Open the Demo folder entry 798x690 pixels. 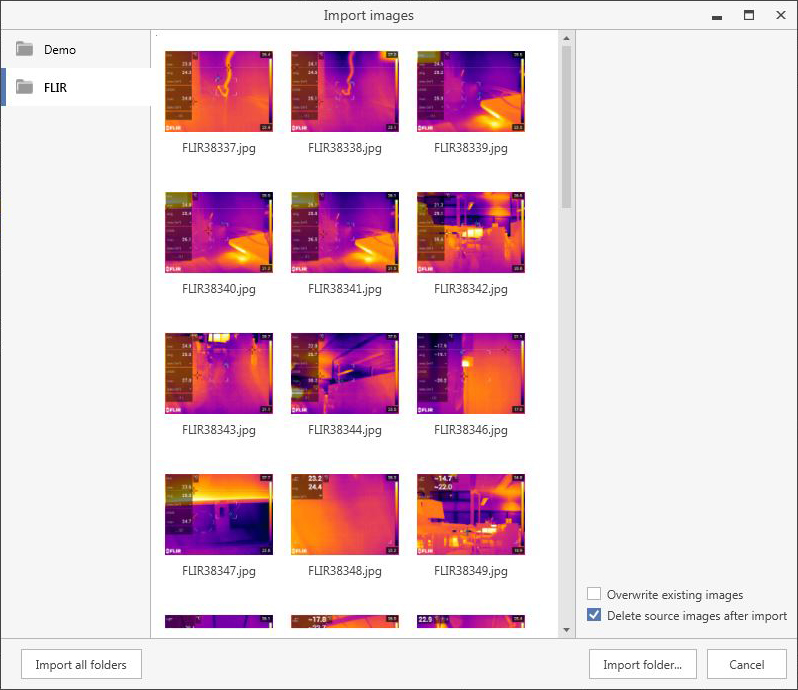point(60,49)
